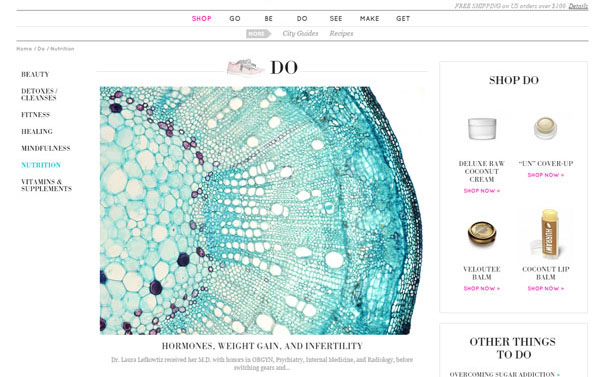Image resolution: width=600 pixels, height=377 pixels.
Task: Select the Beauty category in sidebar
Action: (35, 74)
